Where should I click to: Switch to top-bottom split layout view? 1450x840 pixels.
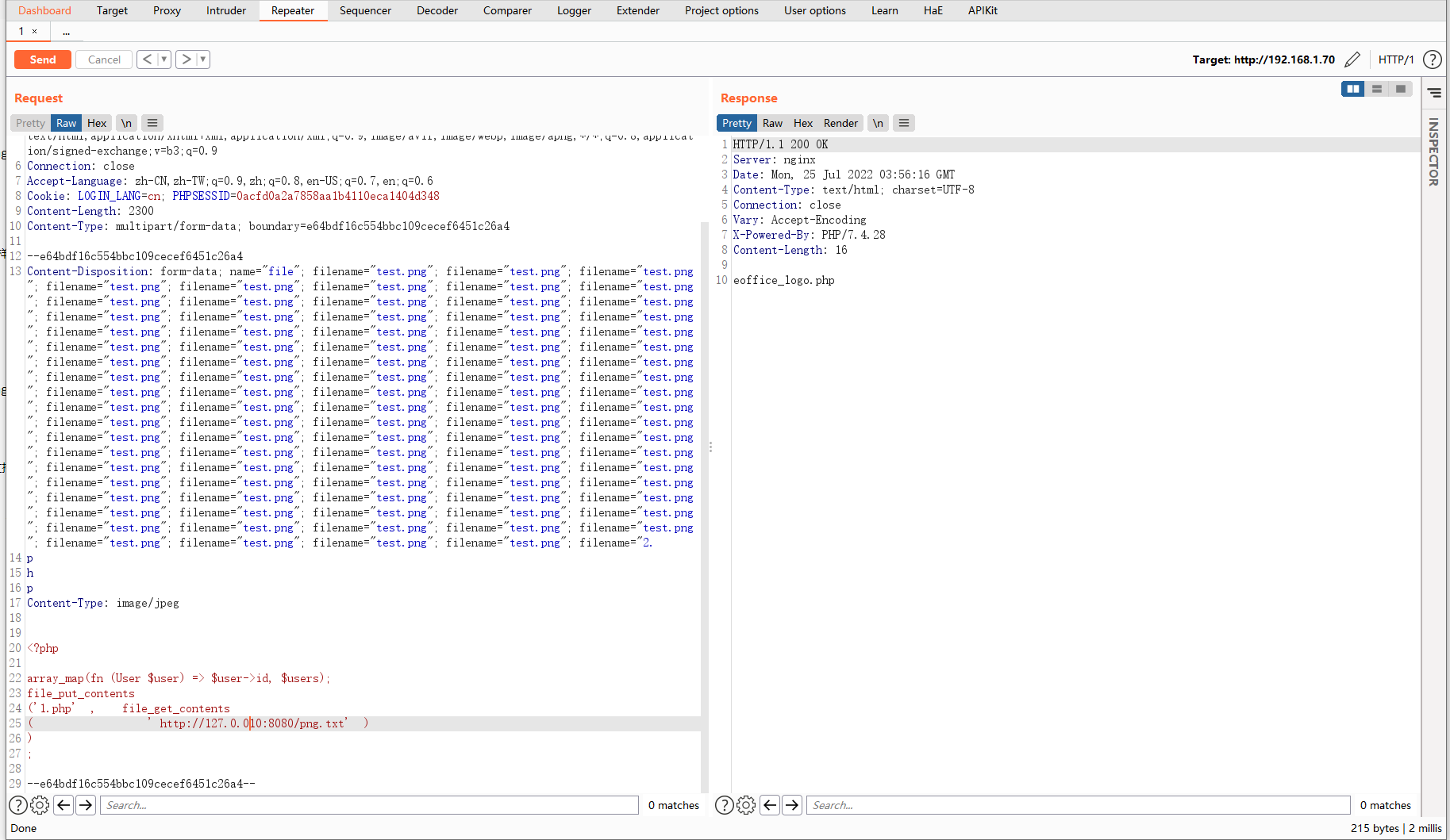(1377, 89)
